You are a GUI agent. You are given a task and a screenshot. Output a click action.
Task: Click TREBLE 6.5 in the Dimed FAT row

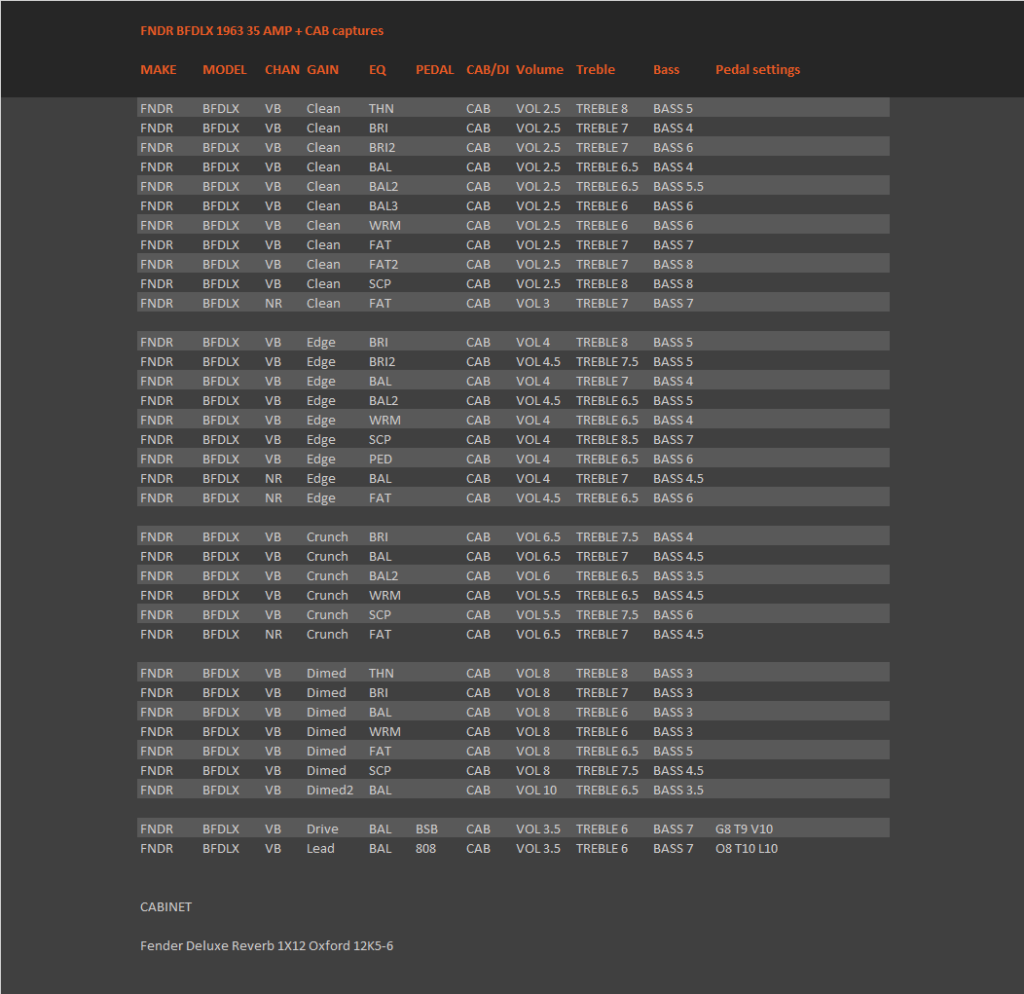pos(607,751)
